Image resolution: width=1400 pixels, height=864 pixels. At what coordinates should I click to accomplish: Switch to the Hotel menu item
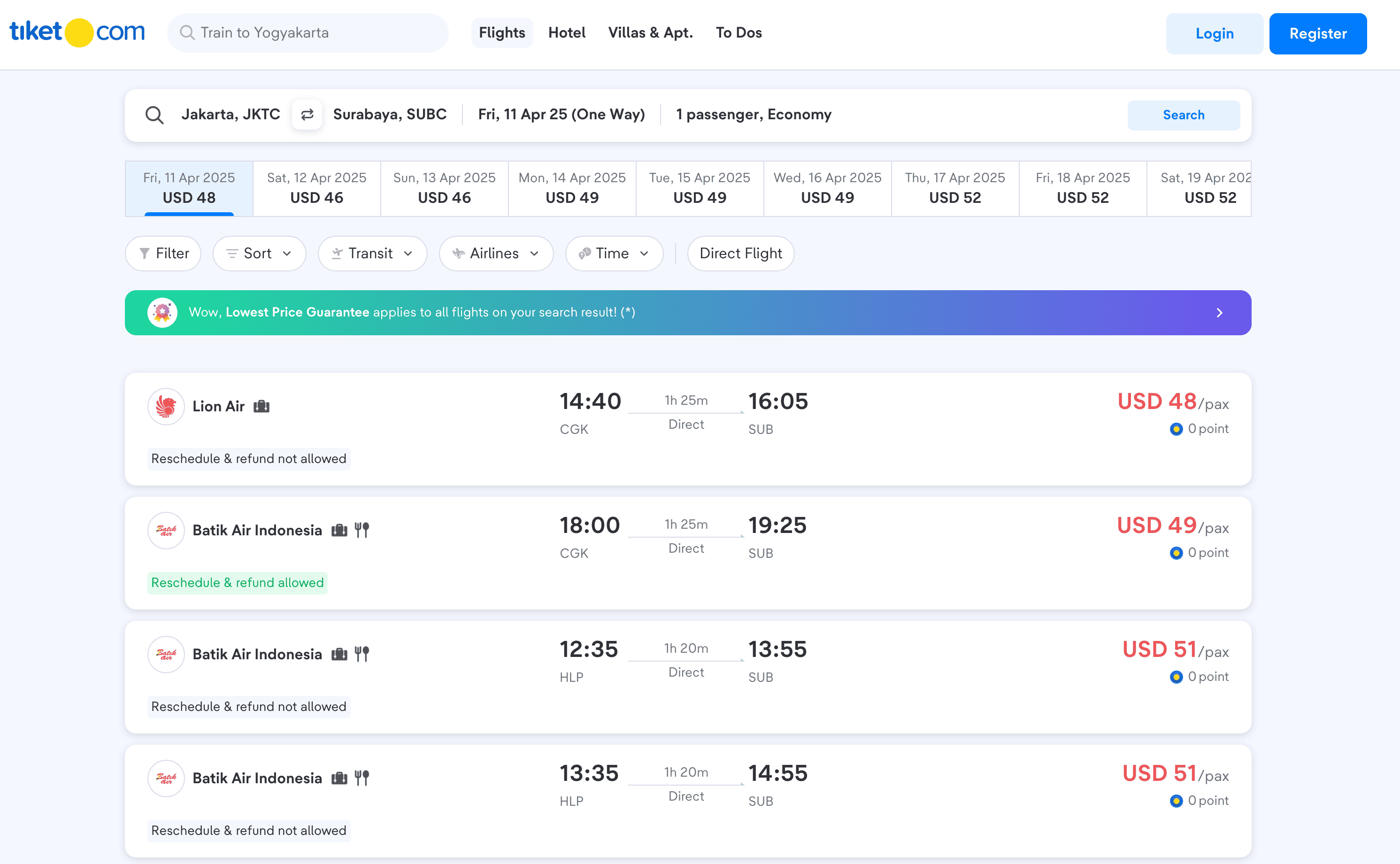[x=567, y=32]
